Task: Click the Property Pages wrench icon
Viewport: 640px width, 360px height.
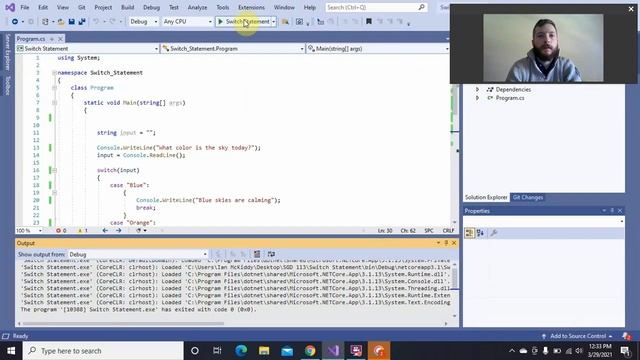Action: 493,233
